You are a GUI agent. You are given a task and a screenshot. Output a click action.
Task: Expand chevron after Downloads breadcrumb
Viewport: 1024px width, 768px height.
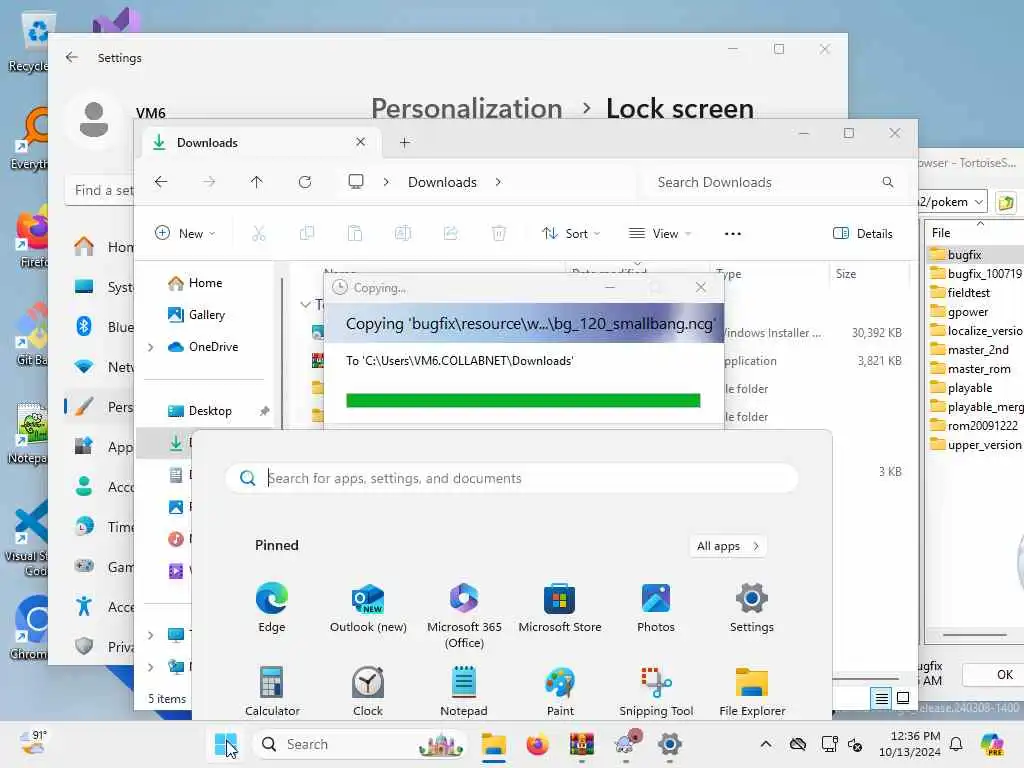[498, 182]
